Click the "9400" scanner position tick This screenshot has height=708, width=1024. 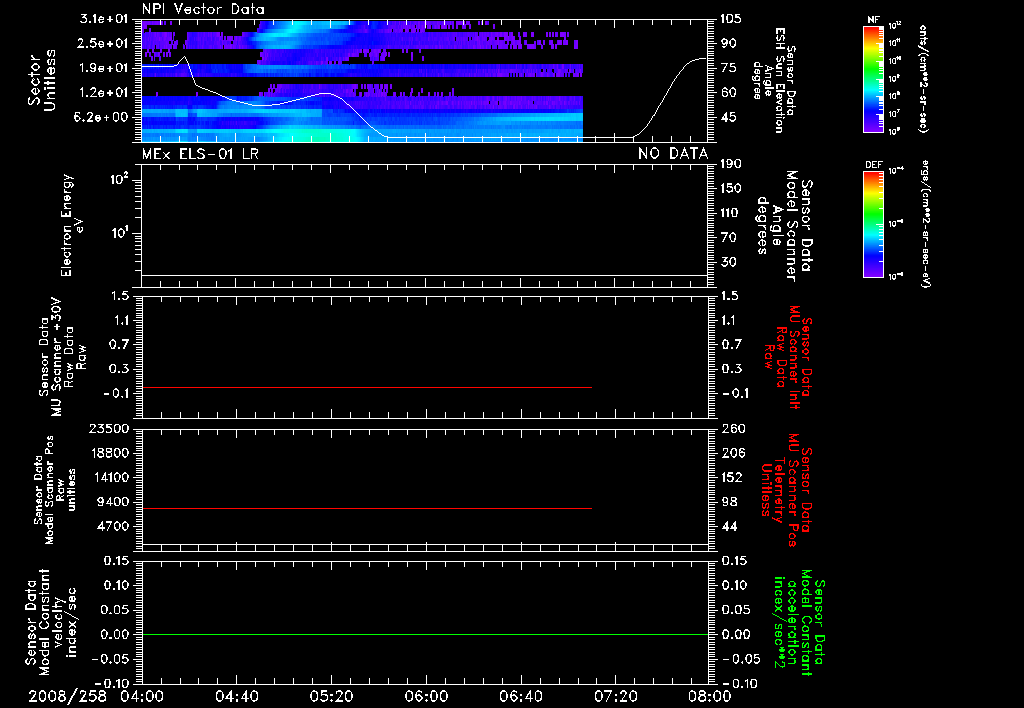(112, 502)
